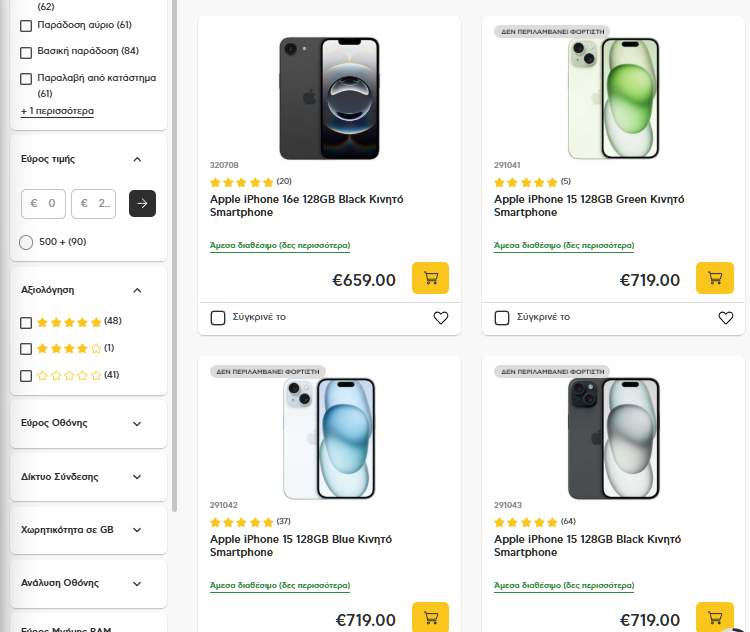Show '+ 1 περισσότερα' delivery options
Viewport: 750px width, 632px height.
coord(57,111)
